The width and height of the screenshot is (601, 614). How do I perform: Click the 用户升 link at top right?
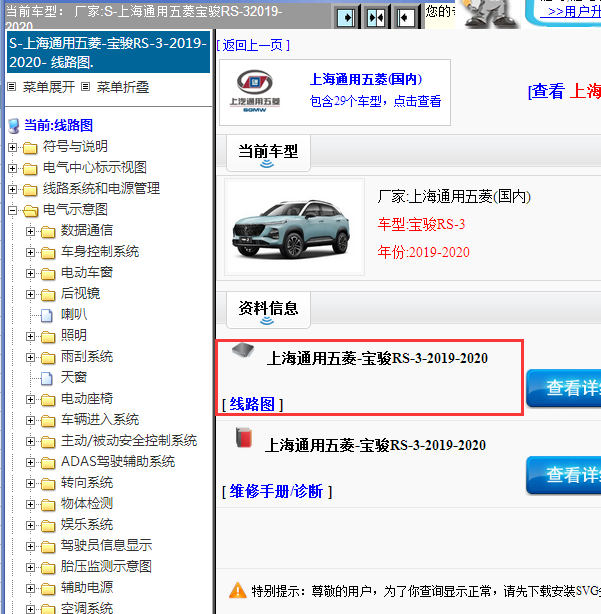coord(570,11)
